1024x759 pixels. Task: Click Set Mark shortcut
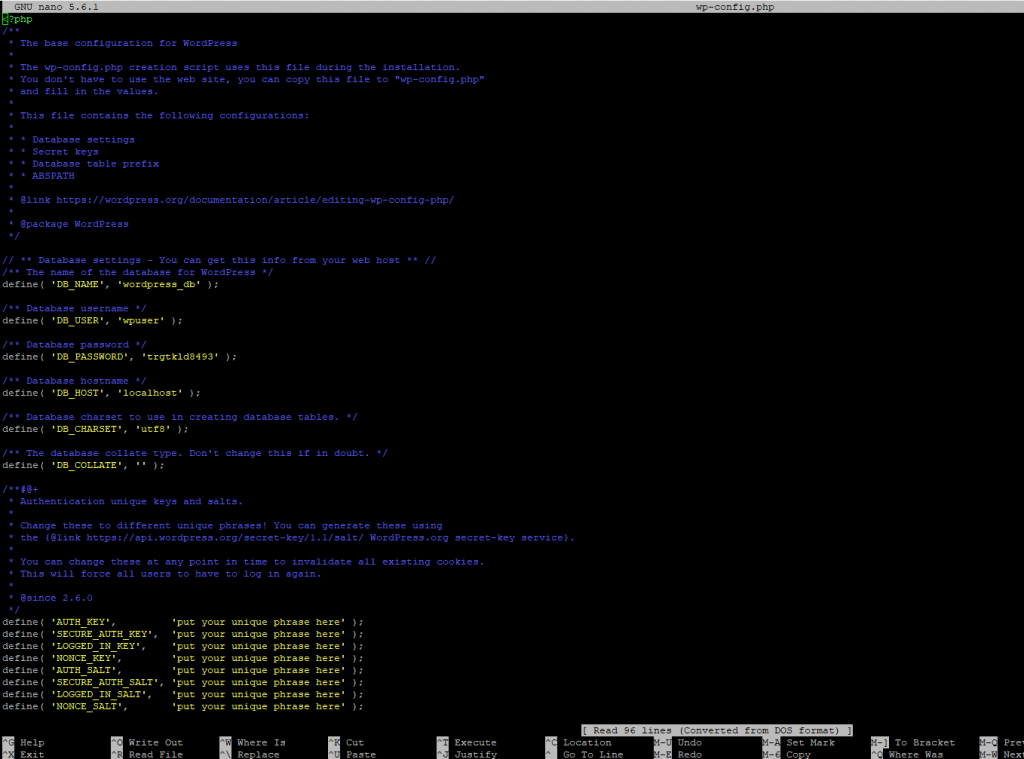pos(810,743)
